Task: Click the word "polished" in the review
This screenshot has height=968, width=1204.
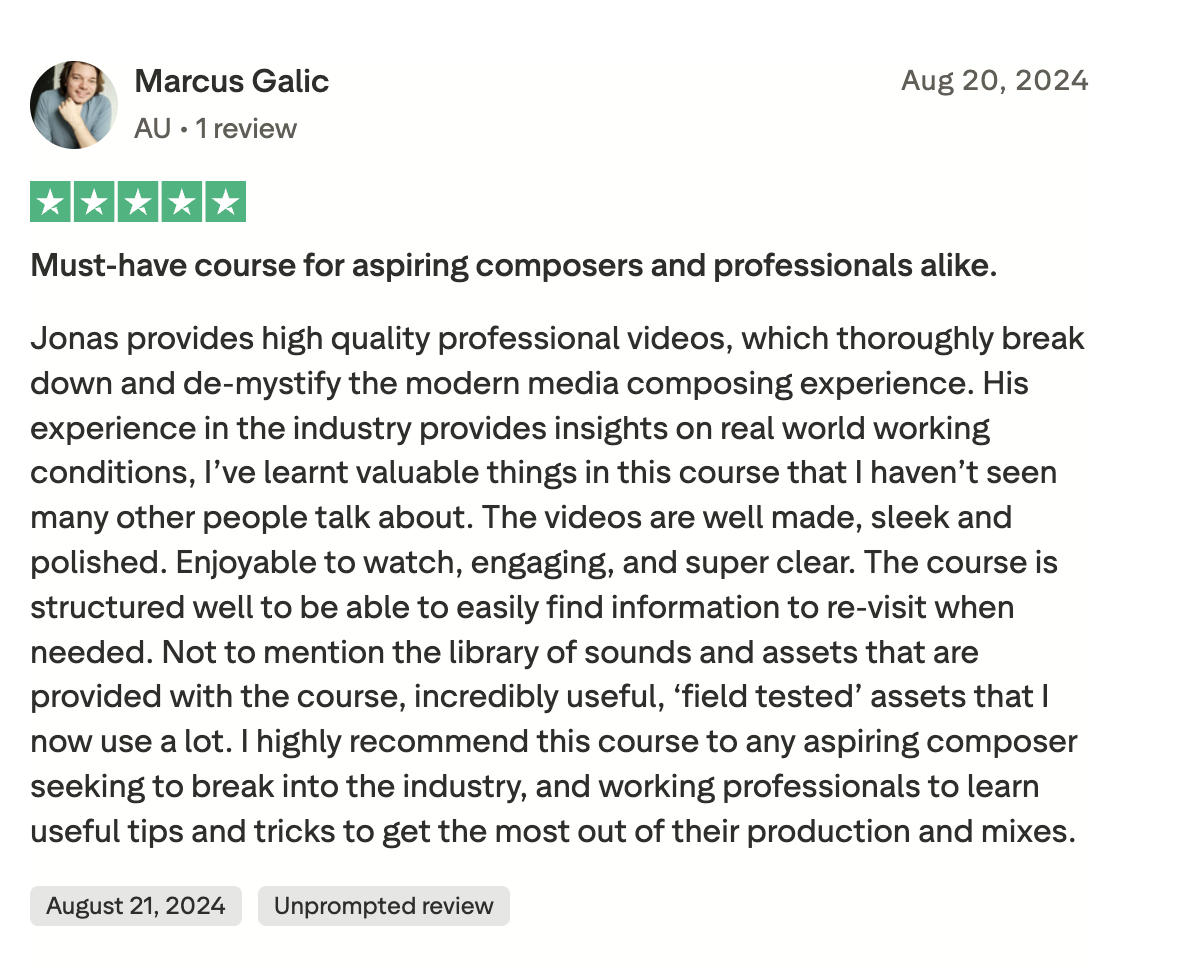Action: point(93,562)
